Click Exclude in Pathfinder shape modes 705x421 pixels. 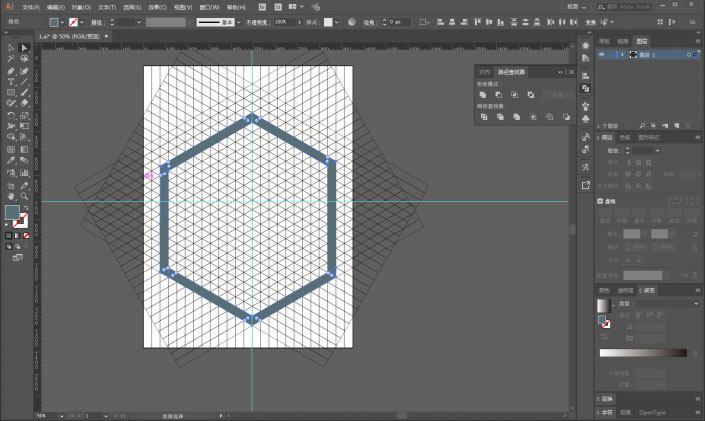coord(531,95)
